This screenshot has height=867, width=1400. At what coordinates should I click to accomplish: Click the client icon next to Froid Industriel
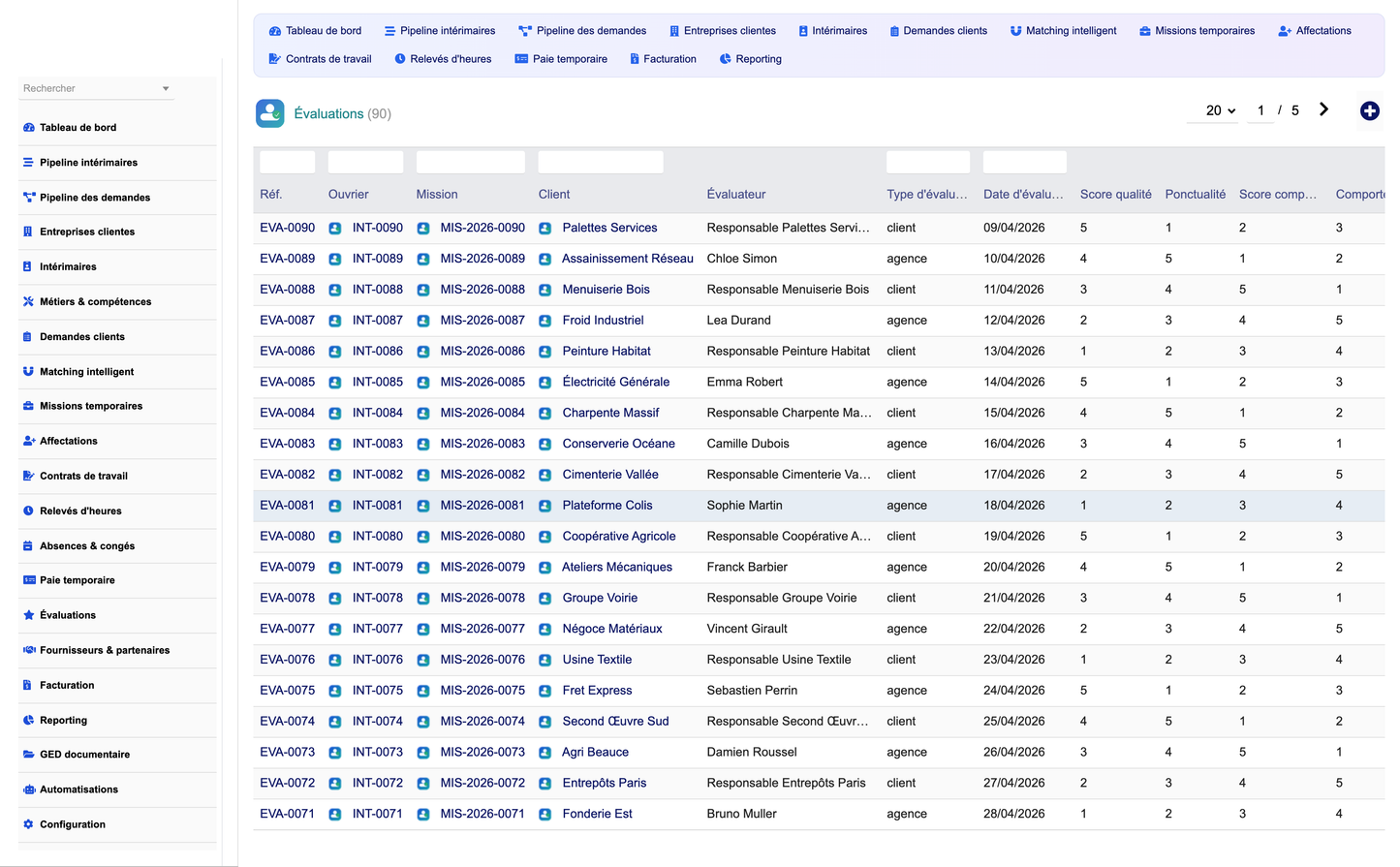pos(545,321)
